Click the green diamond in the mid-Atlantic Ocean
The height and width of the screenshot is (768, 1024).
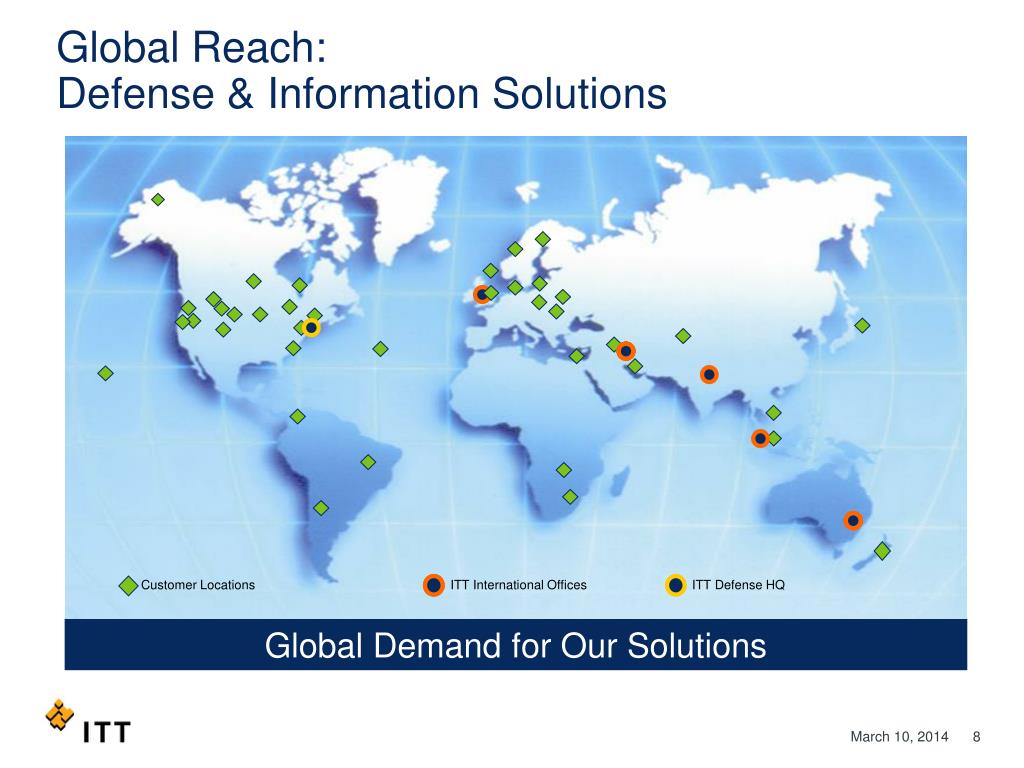380,349
